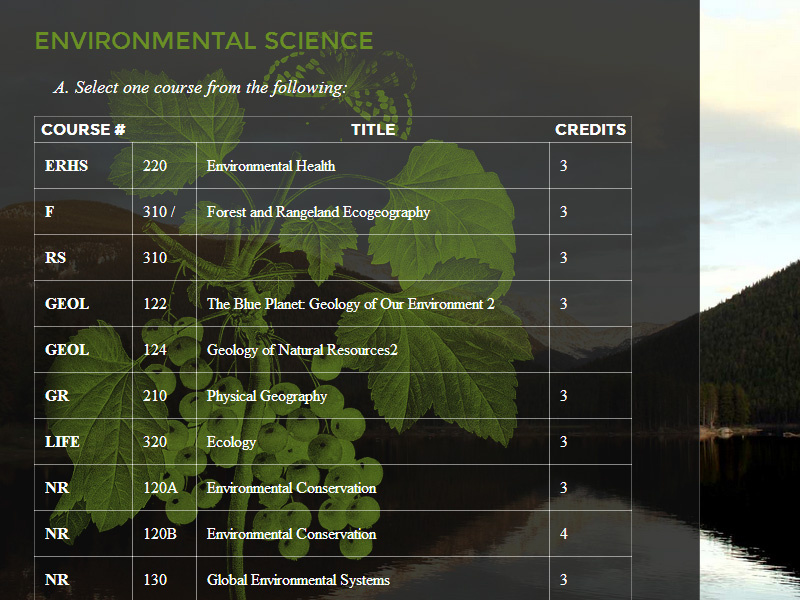Open the Environmental Health course title

click(271, 166)
